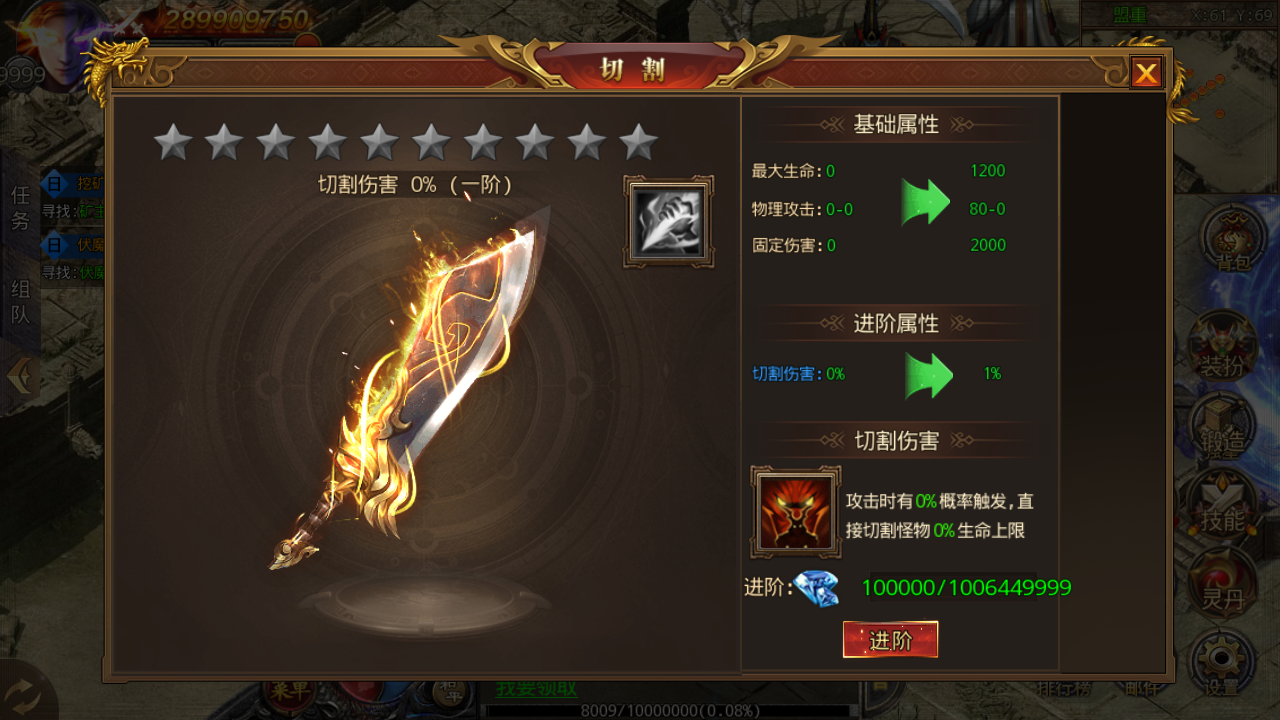
Task: Click the tenth grey star
Action: click(x=638, y=143)
